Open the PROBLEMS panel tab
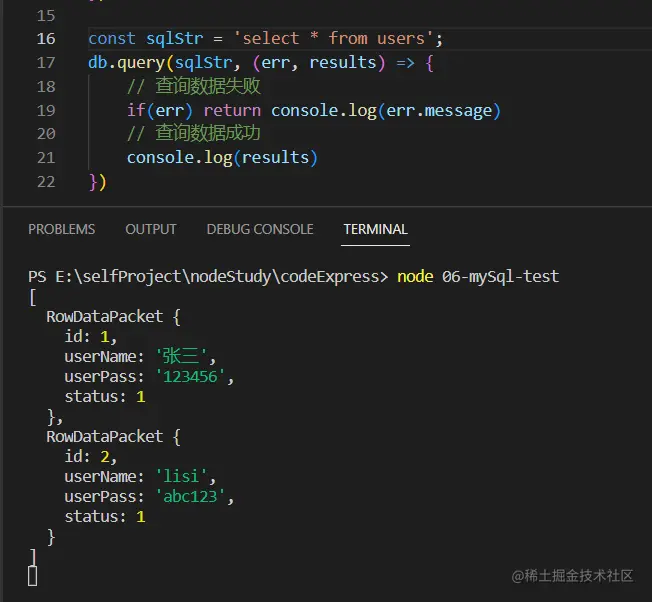Screen dimensions: 652x602 point(62,229)
